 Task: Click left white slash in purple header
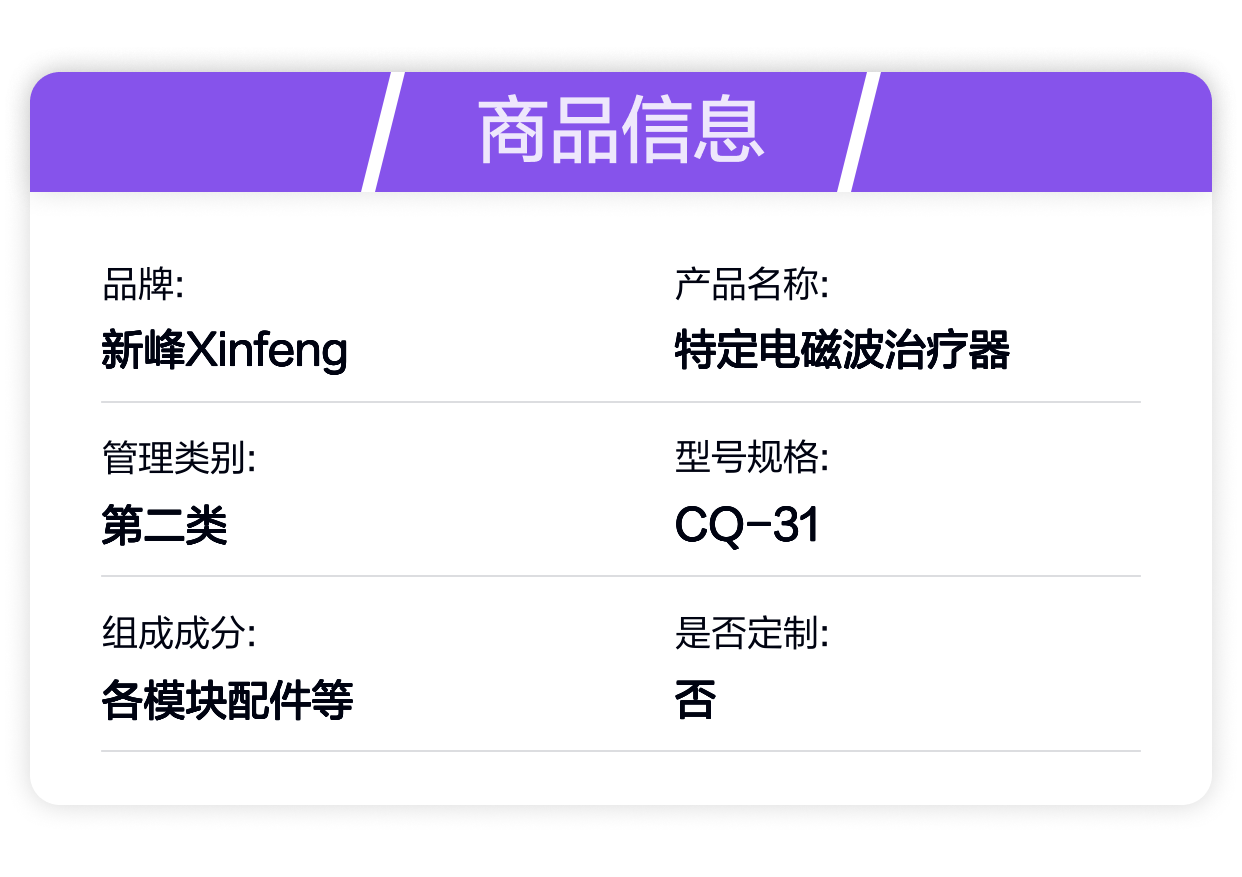382,131
